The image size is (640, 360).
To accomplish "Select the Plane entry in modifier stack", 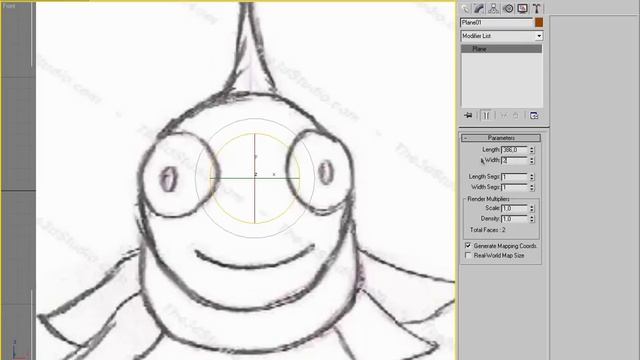I will coord(501,49).
